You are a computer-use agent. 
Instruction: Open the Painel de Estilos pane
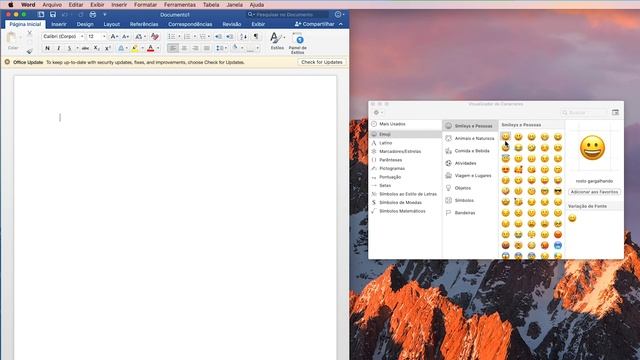298,43
